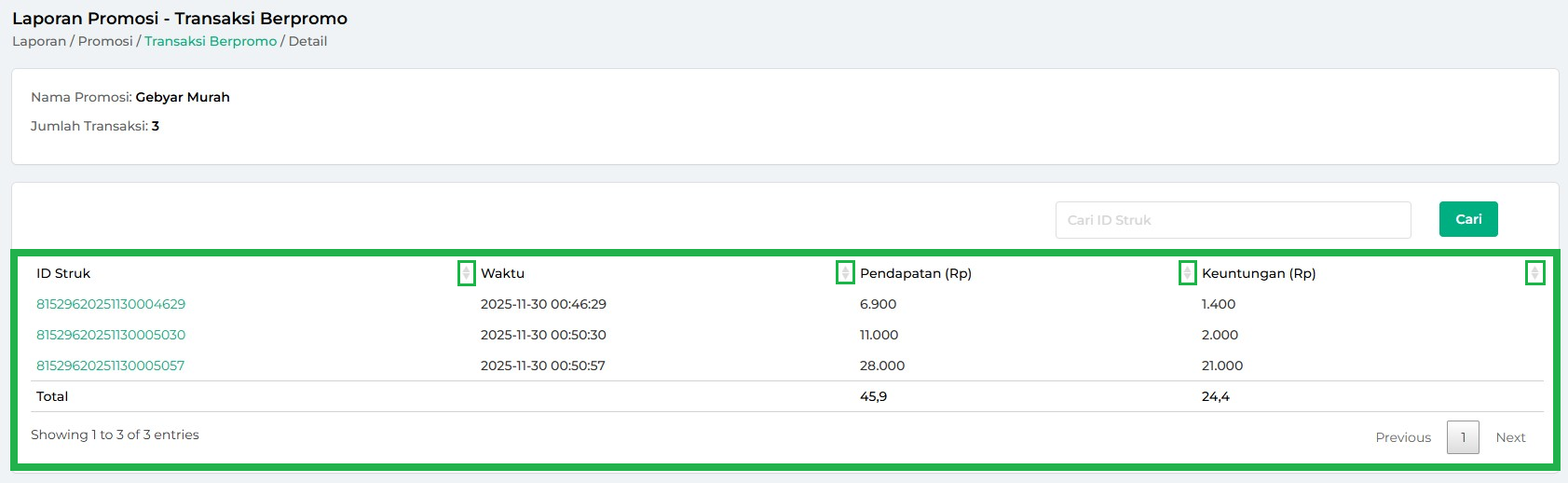The height and width of the screenshot is (483, 1568).
Task: Toggle sort icon on Pendapatan (Rp) column
Action: 1187,273
